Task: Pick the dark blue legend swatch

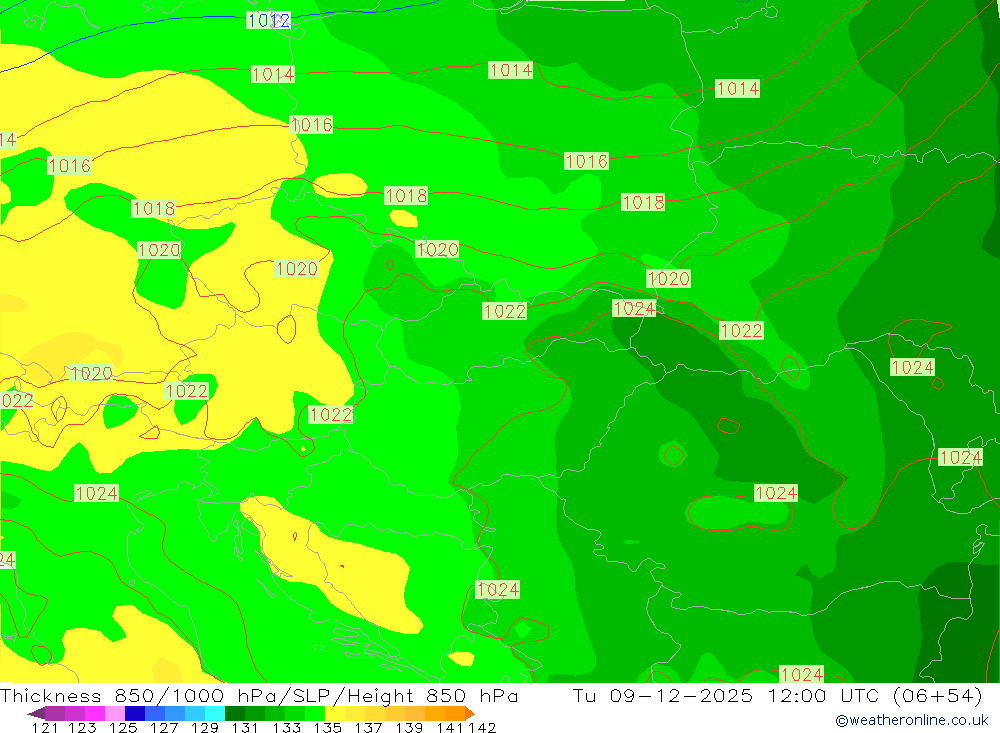Action: tap(135, 713)
